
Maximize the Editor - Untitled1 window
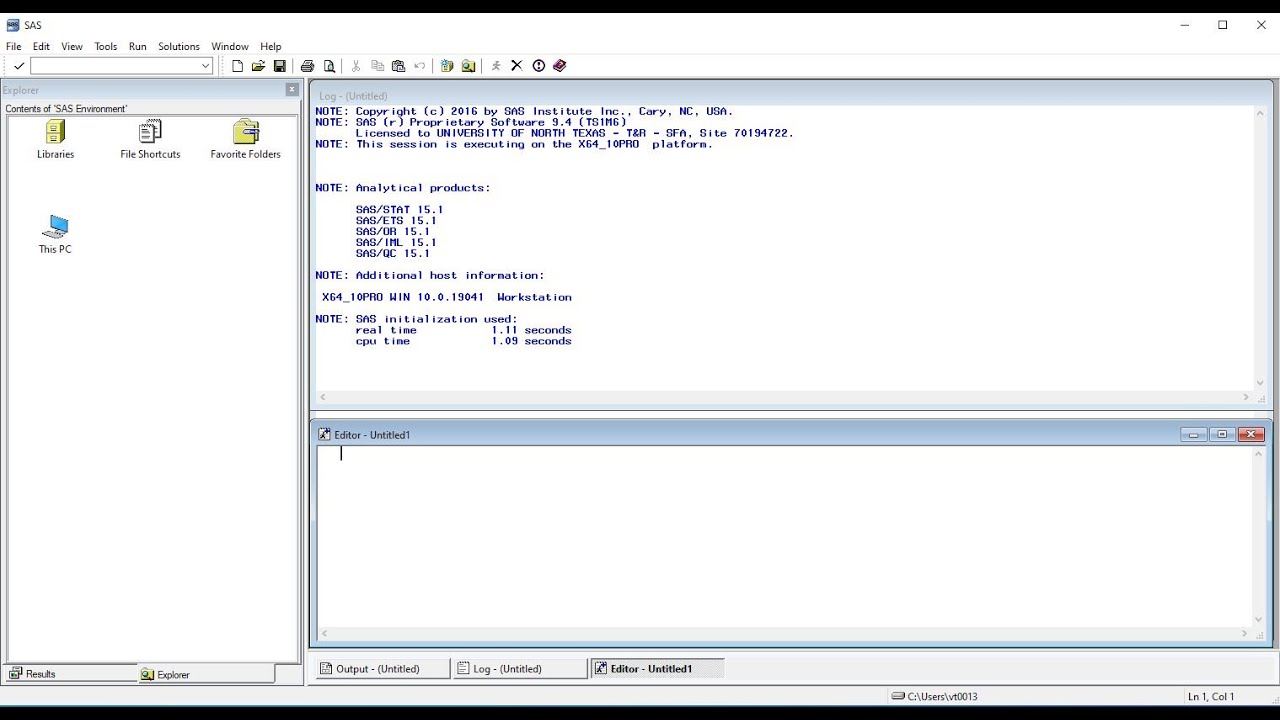pyautogui.click(x=1222, y=435)
